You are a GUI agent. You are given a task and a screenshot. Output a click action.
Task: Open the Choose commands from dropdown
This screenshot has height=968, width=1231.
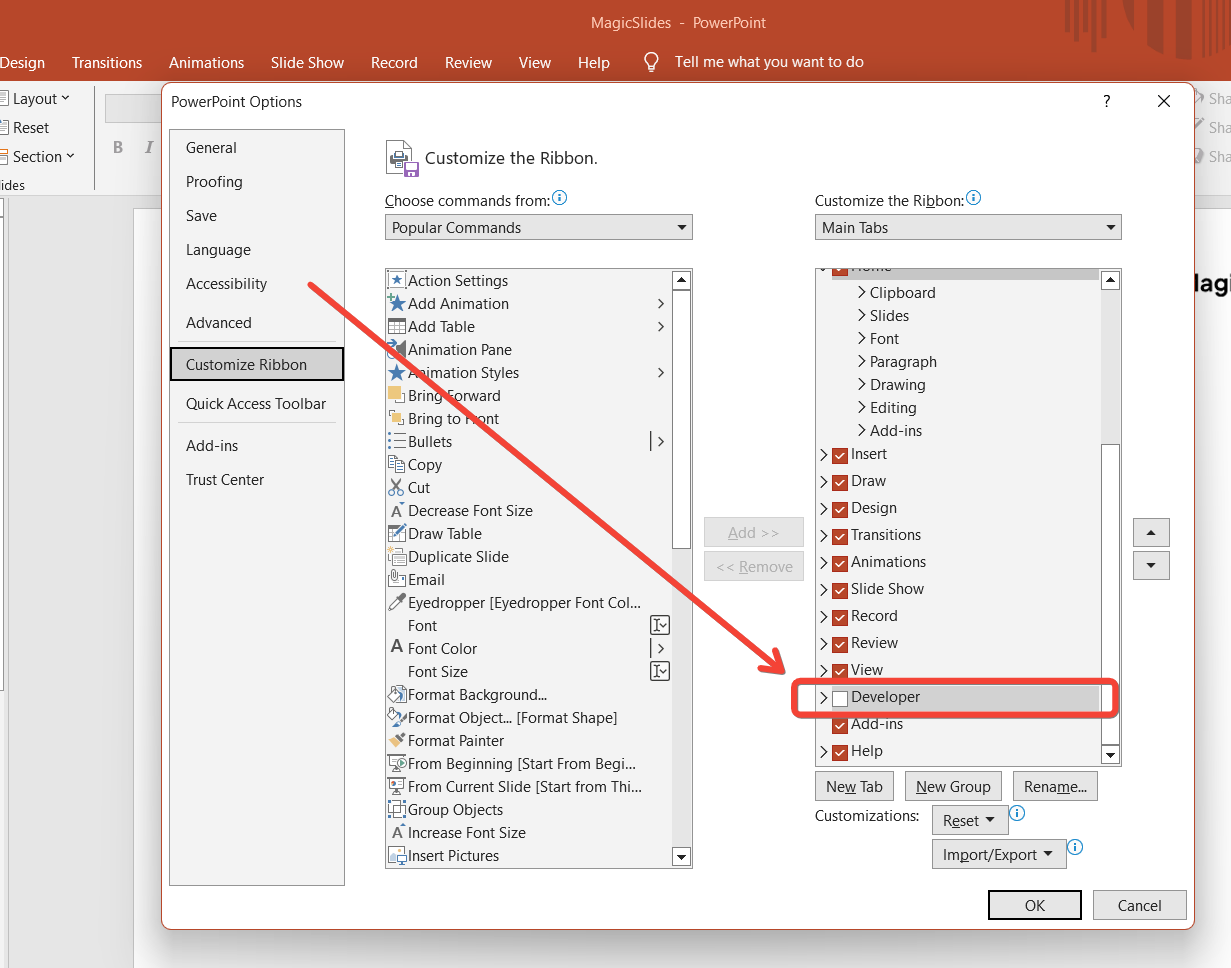click(538, 228)
